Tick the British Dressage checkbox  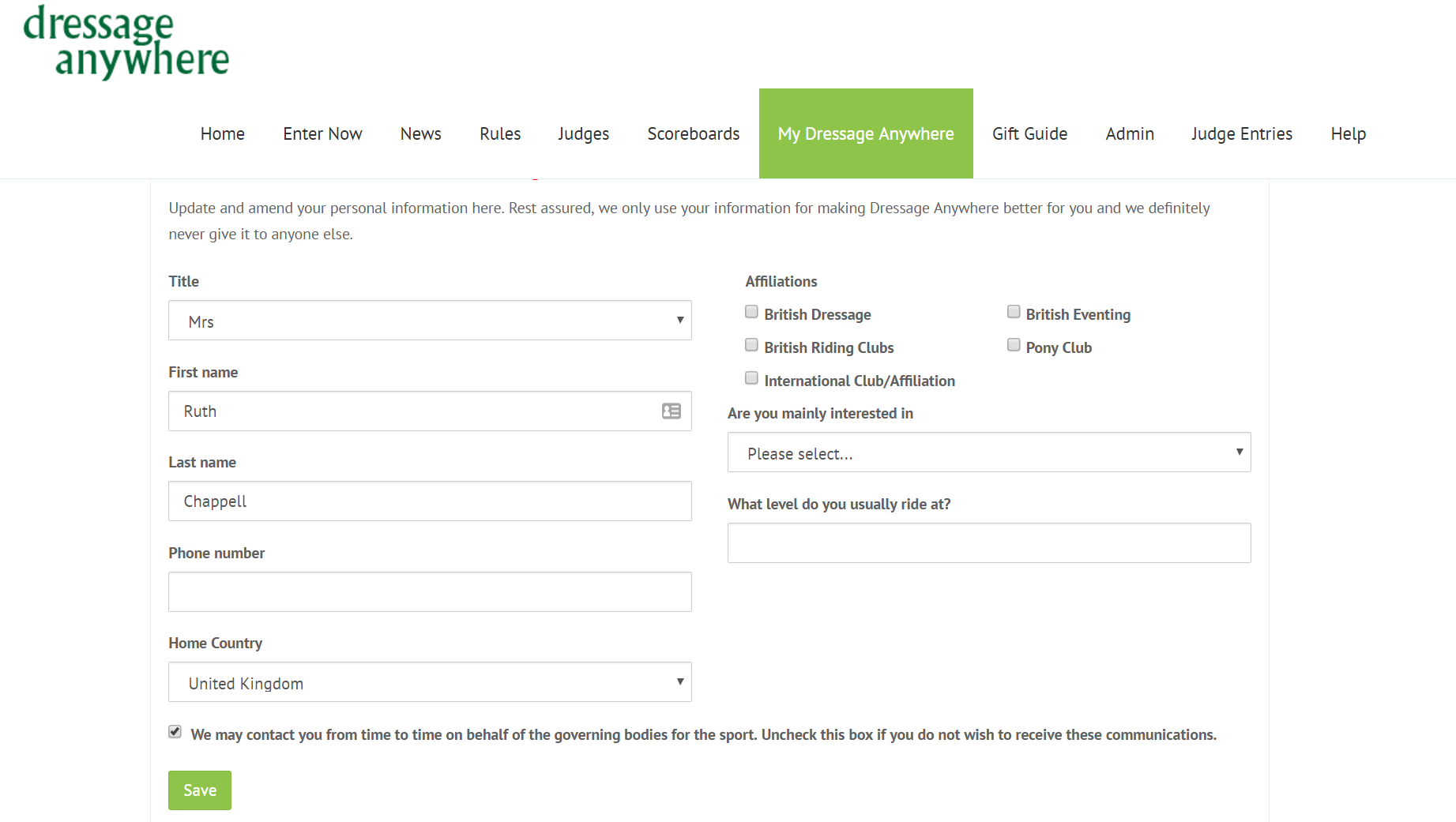tap(751, 312)
